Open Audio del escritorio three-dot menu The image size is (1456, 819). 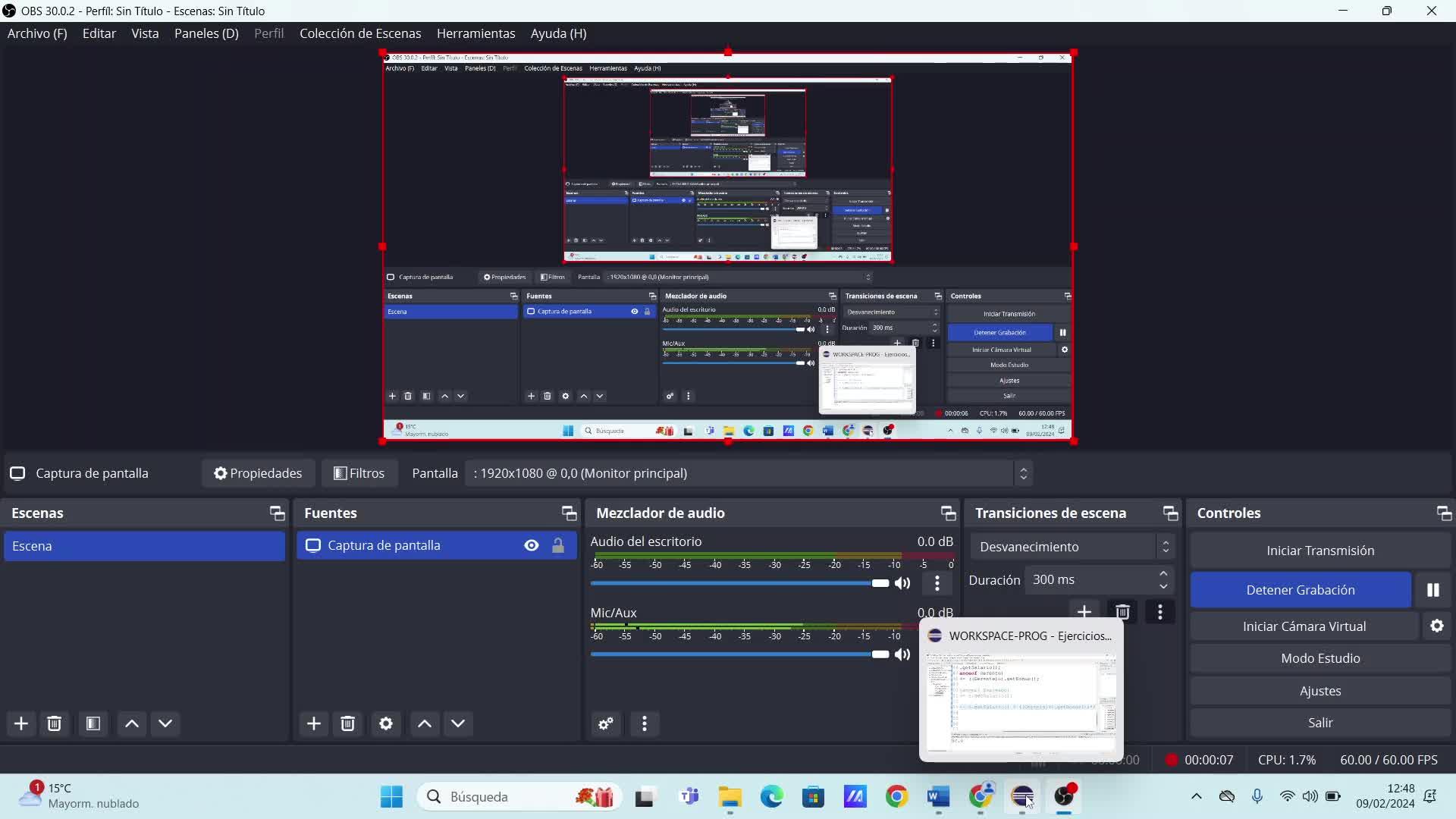click(x=937, y=583)
